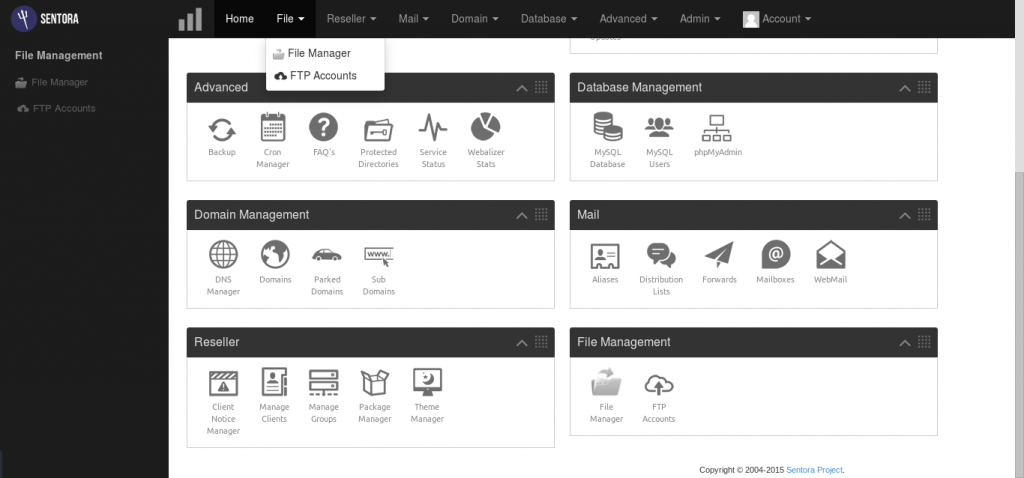Collapse the Reseller panel
Viewport: 1024px width, 478px height.
tap(521, 342)
